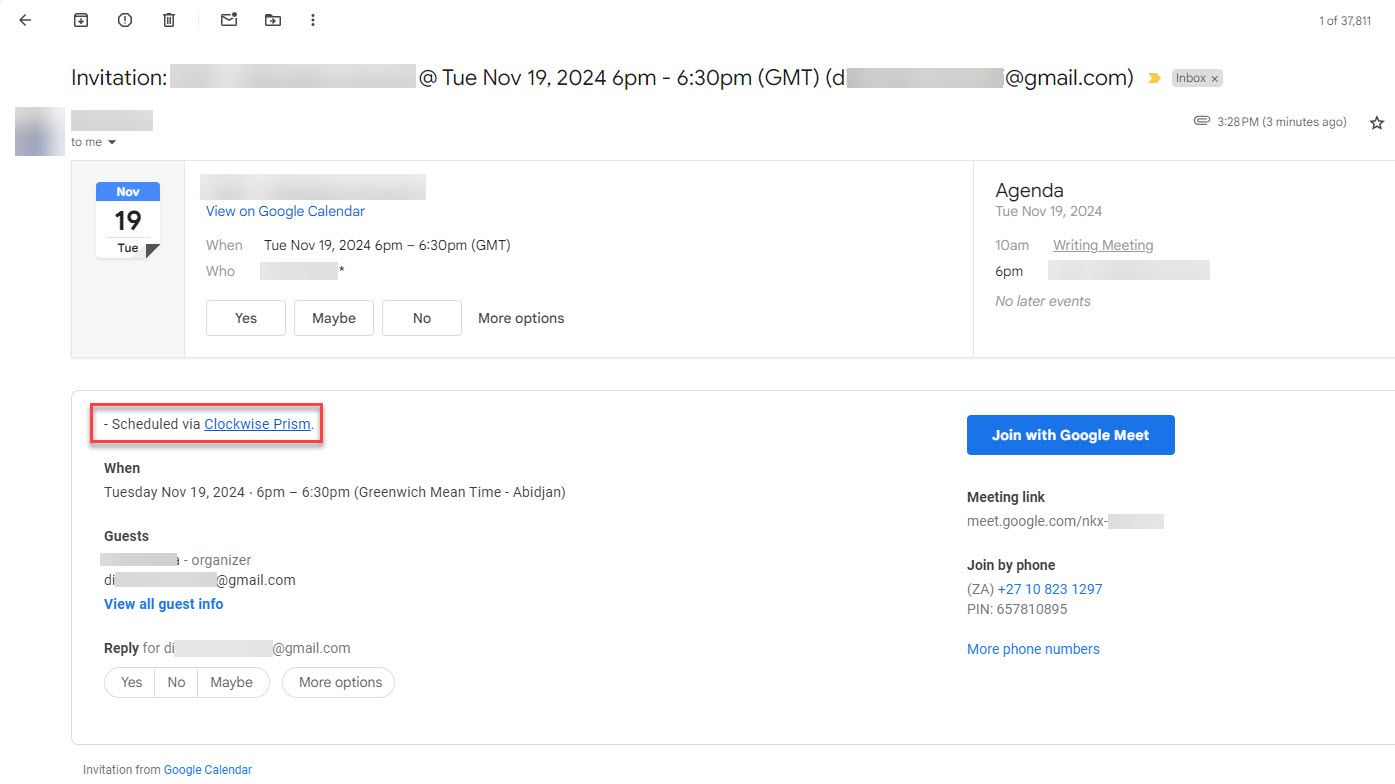Viewport: 1395px width, 784px height.
Task: Open Writing Meeting agenda event
Action: click(x=1102, y=245)
